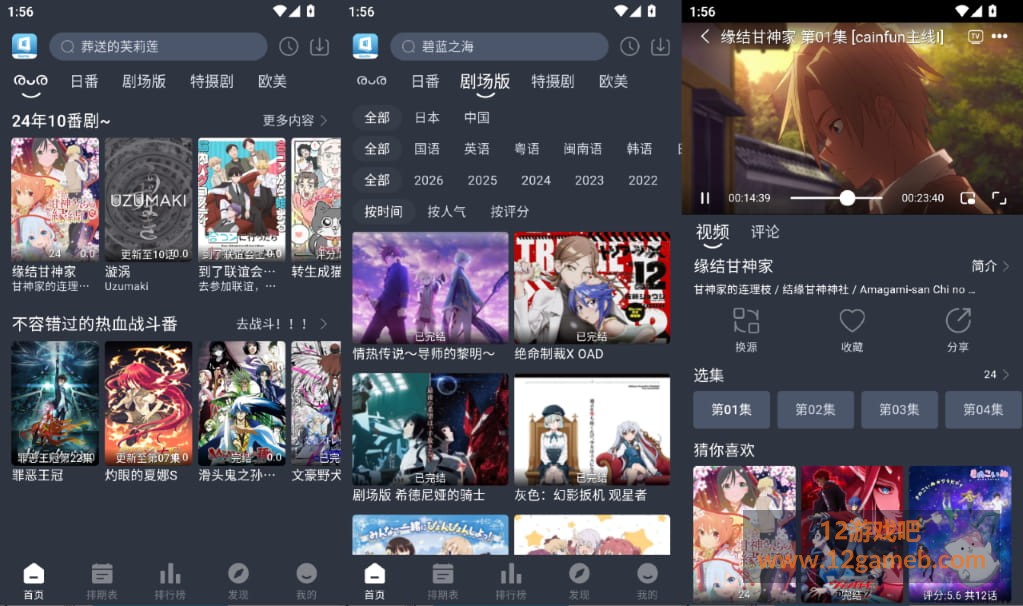1023x606 pixels.
Task: Sort results by 按评分
Action: [510, 211]
